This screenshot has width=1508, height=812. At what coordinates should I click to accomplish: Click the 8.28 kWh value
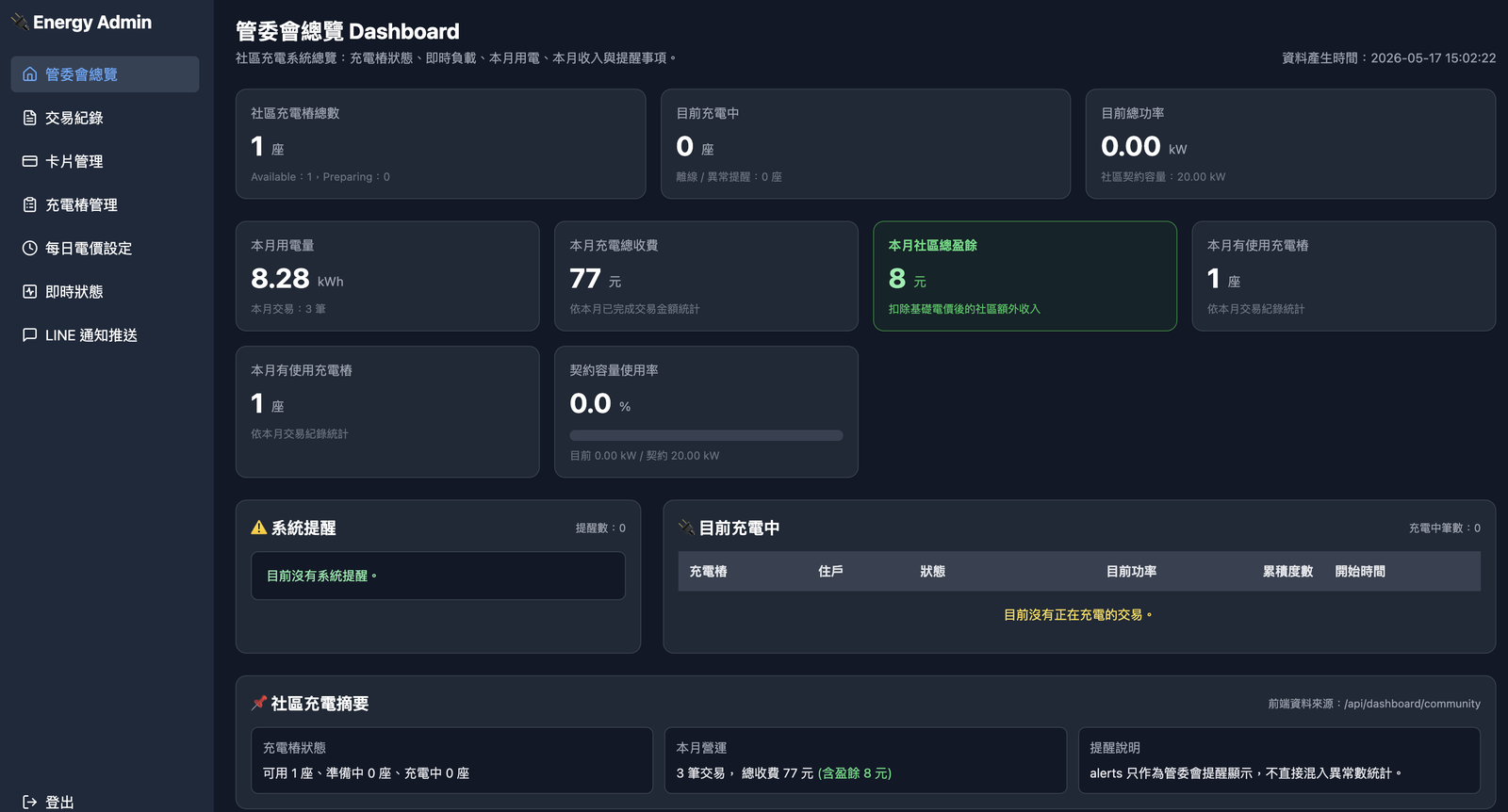(x=297, y=279)
